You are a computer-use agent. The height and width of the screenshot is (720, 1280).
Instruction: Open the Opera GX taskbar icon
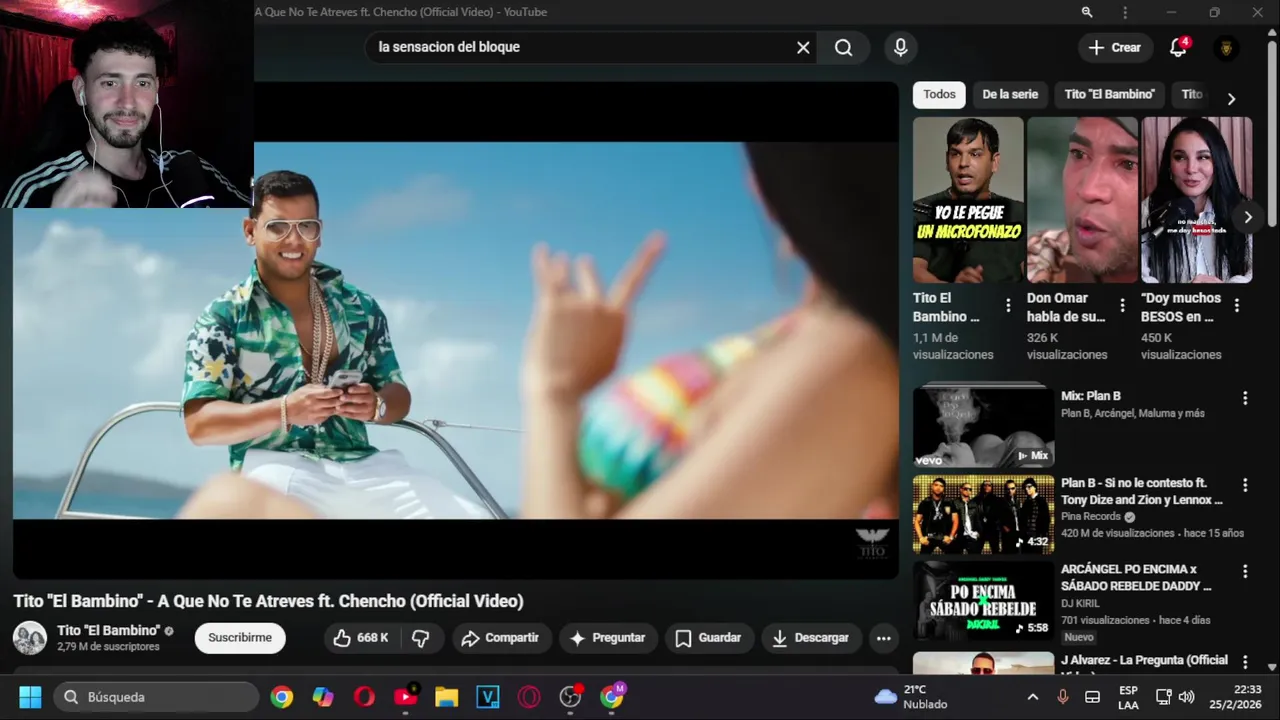click(529, 697)
